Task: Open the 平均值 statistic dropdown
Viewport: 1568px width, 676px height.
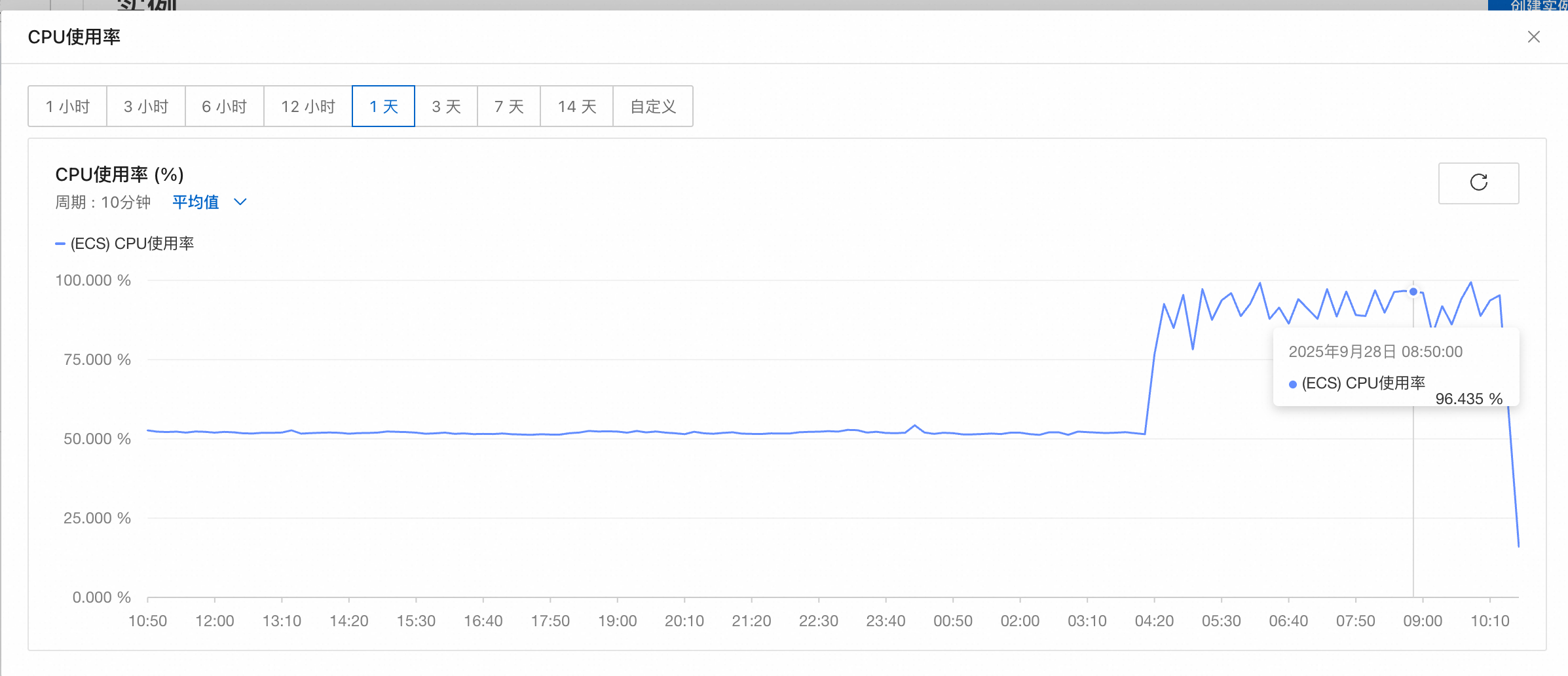Action: (x=210, y=202)
